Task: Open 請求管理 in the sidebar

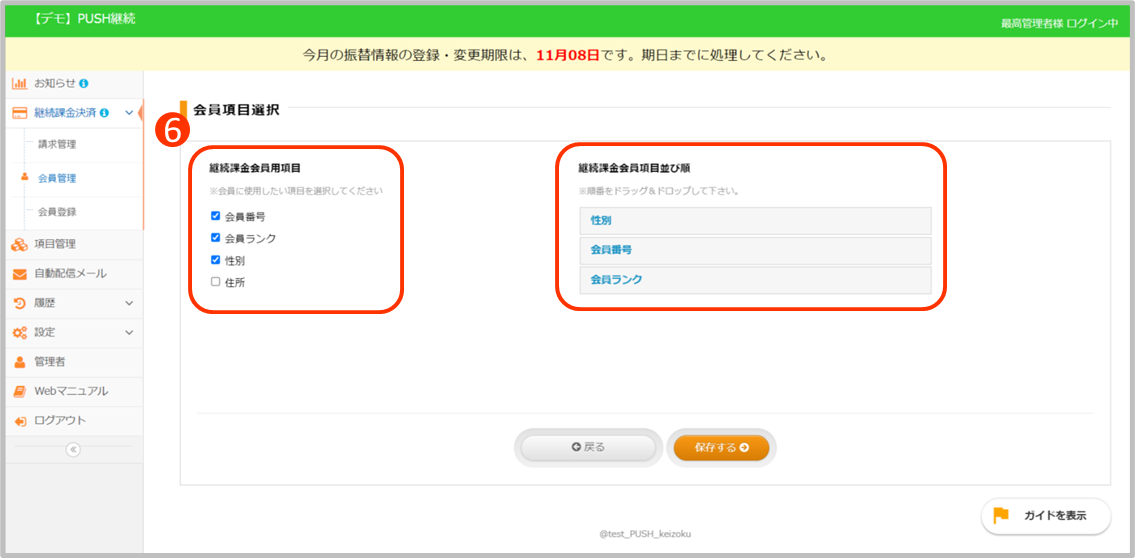Action: click(x=57, y=144)
